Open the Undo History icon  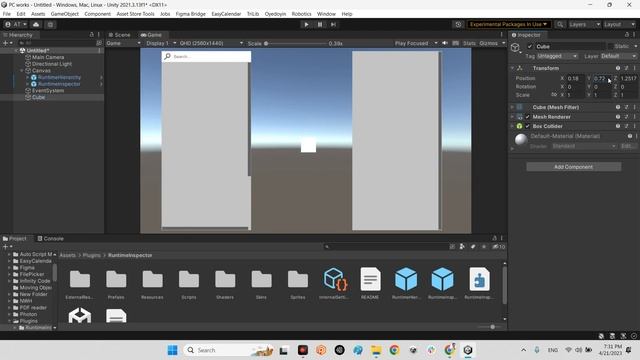pos(458,24)
